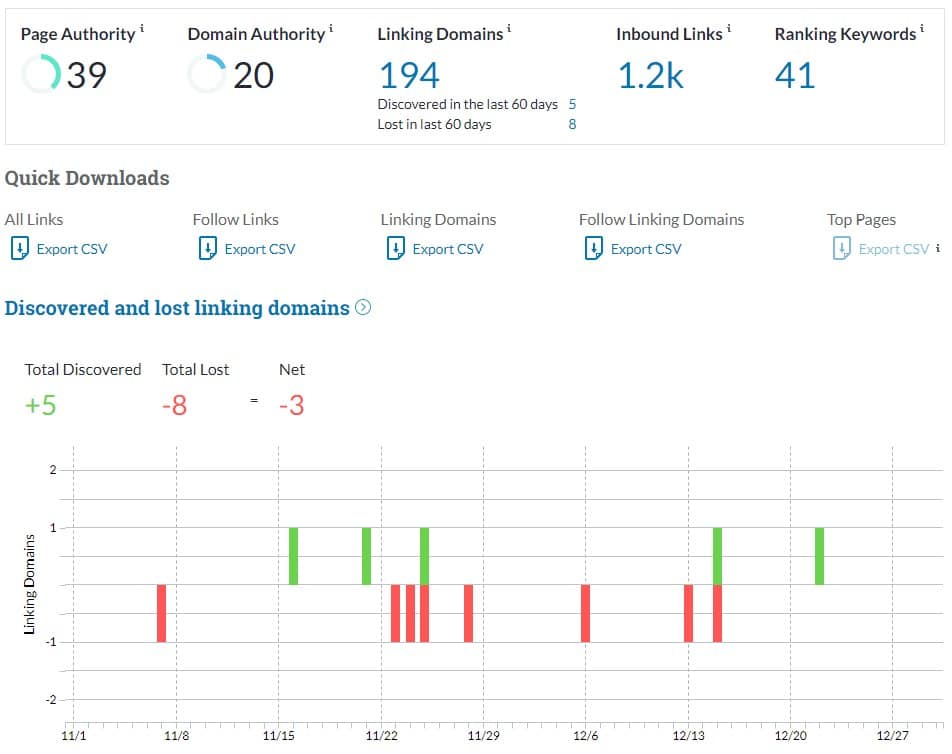Click the Follow Linking Domains export icon
This screenshot has width=952, height=754.
click(x=593, y=248)
